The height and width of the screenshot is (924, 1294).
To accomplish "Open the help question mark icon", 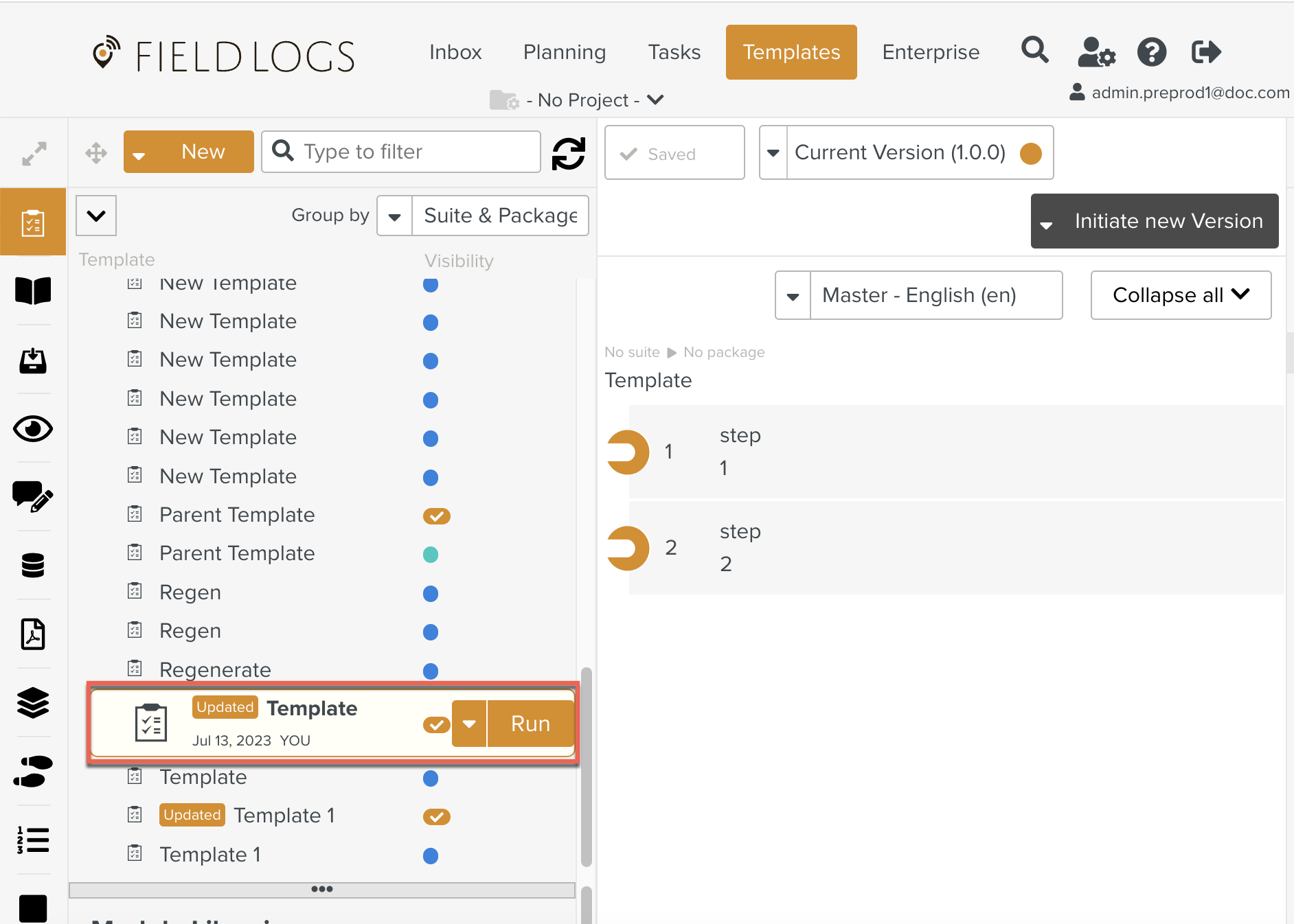I will [1152, 51].
